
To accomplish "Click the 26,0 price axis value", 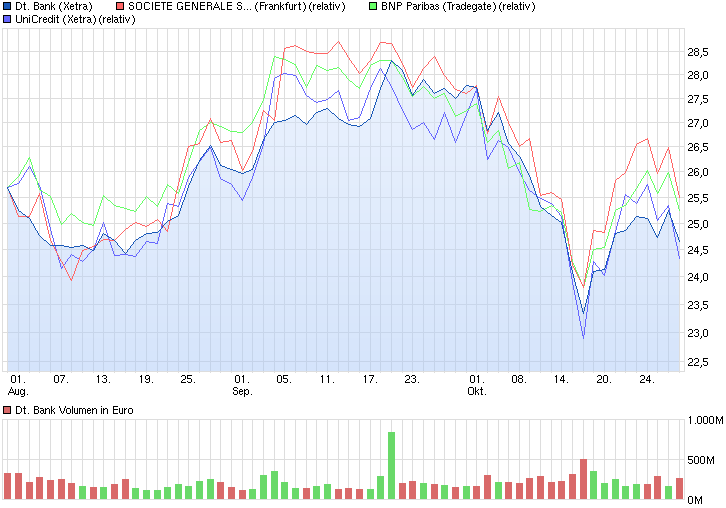I will click(x=698, y=172).
